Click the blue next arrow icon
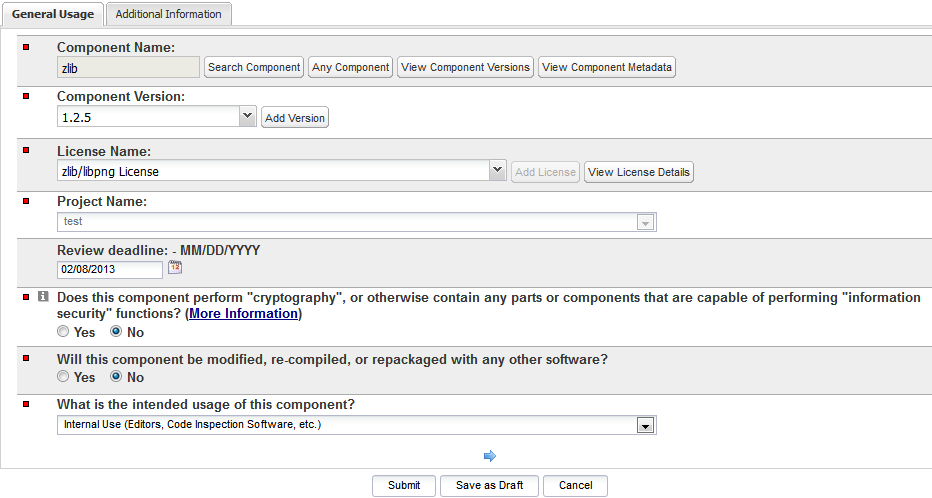 click(490, 456)
